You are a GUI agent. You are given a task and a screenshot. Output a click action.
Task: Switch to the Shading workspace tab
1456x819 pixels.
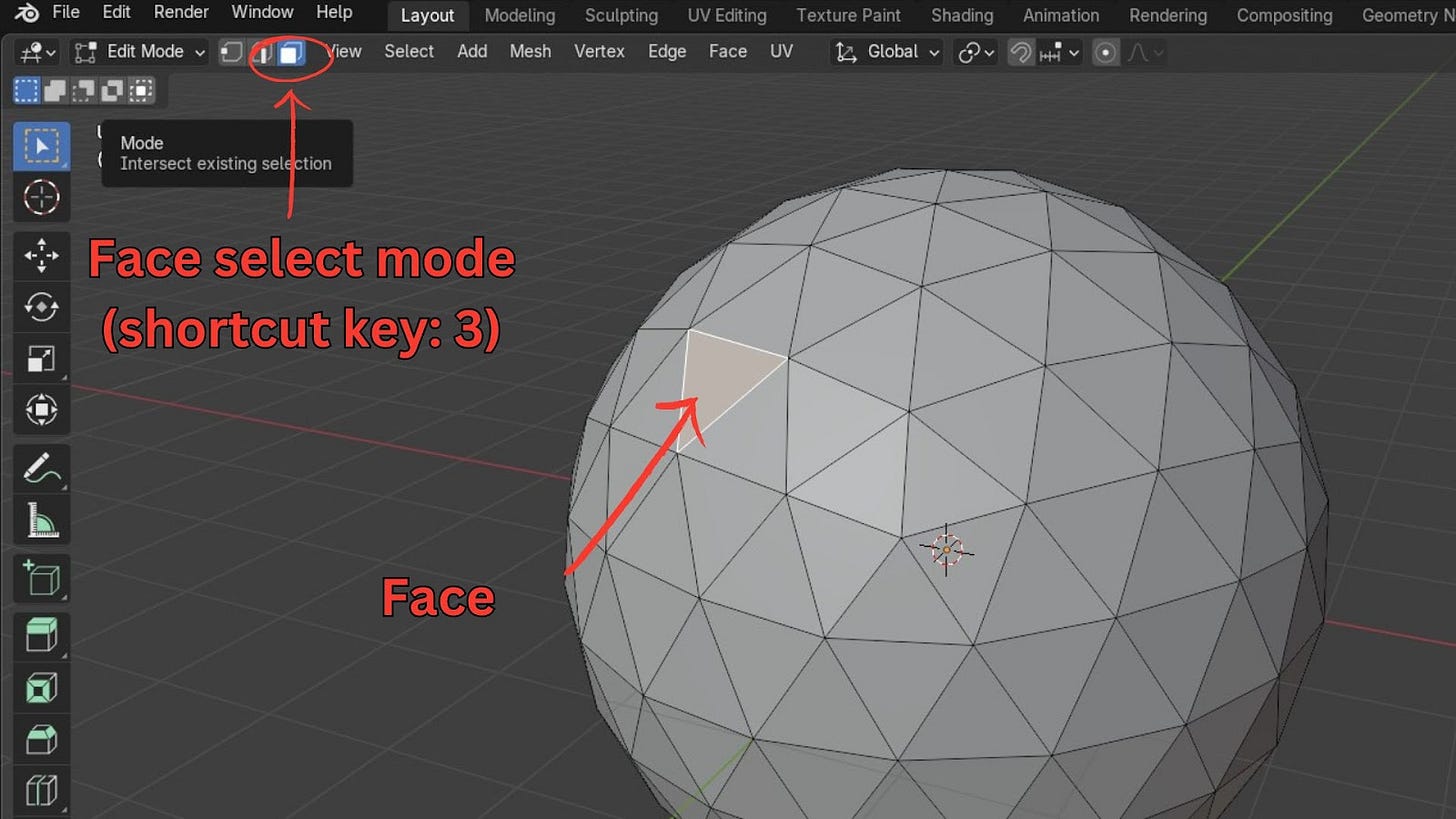pos(962,15)
